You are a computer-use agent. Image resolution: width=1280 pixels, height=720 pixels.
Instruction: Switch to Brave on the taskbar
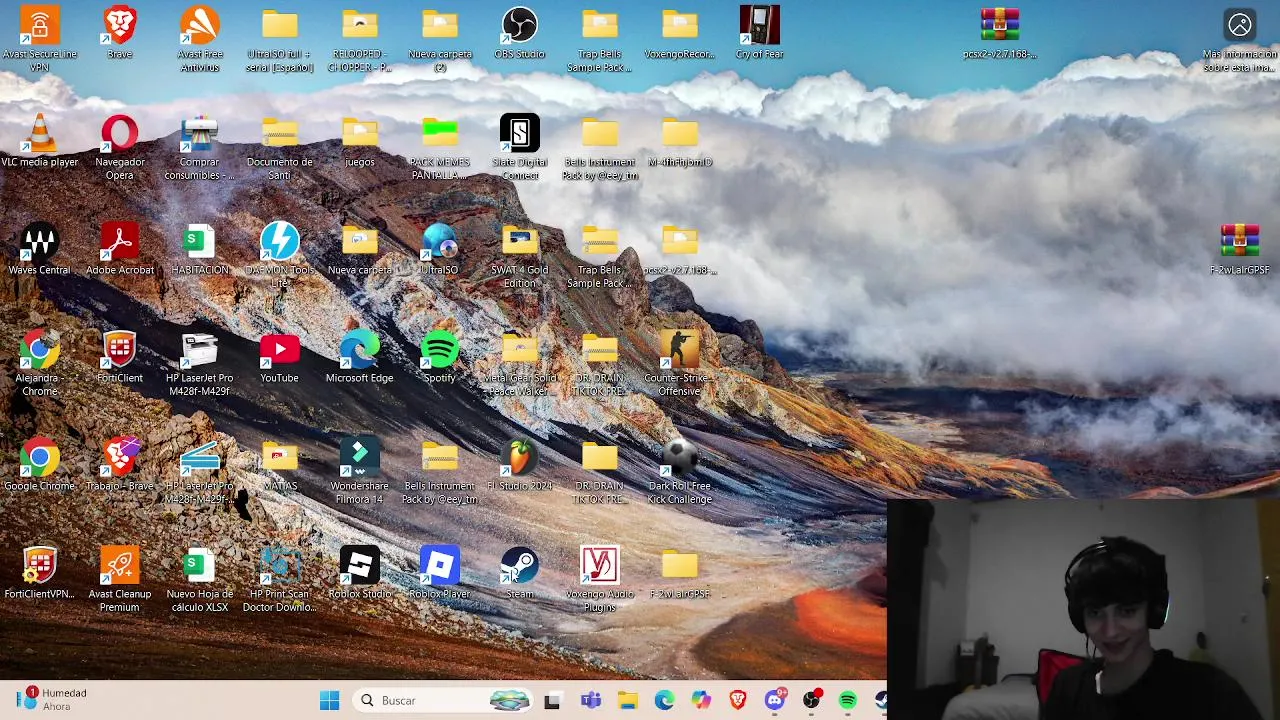pyautogui.click(x=738, y=700)
